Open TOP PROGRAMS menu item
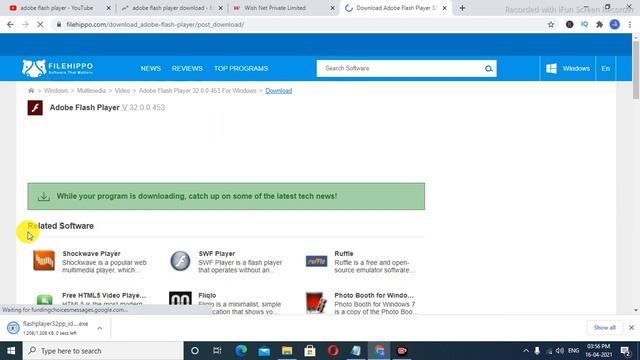Image resolution: width=640 pixels, height=360 pixels. pos(241,69)
